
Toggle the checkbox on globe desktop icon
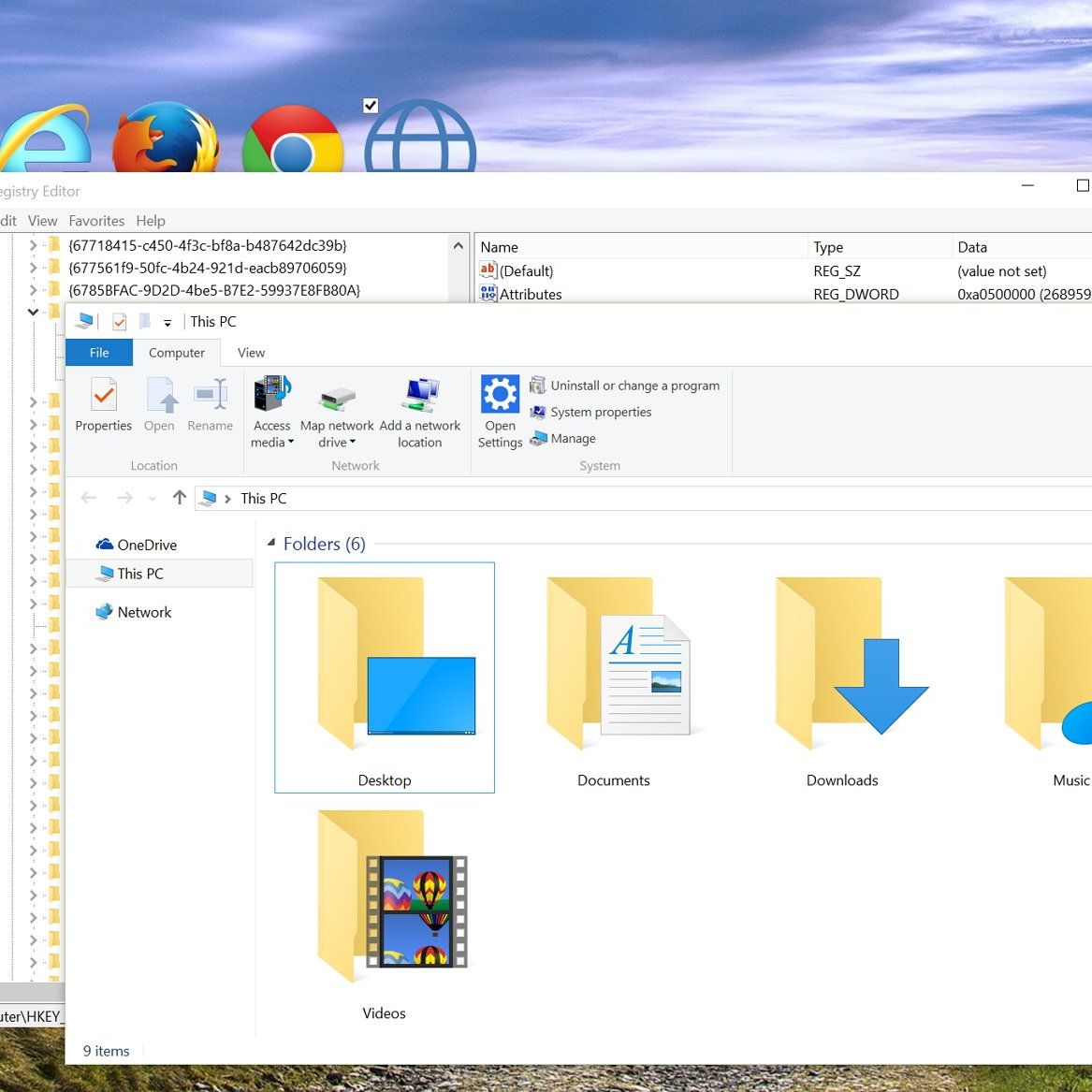(371, 106)
